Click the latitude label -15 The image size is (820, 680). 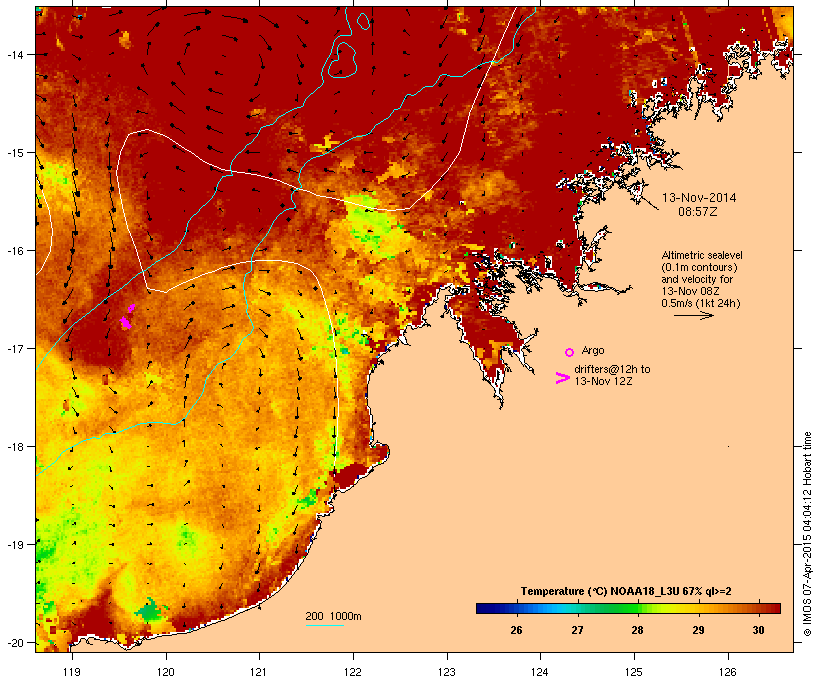tap(14, 152)
